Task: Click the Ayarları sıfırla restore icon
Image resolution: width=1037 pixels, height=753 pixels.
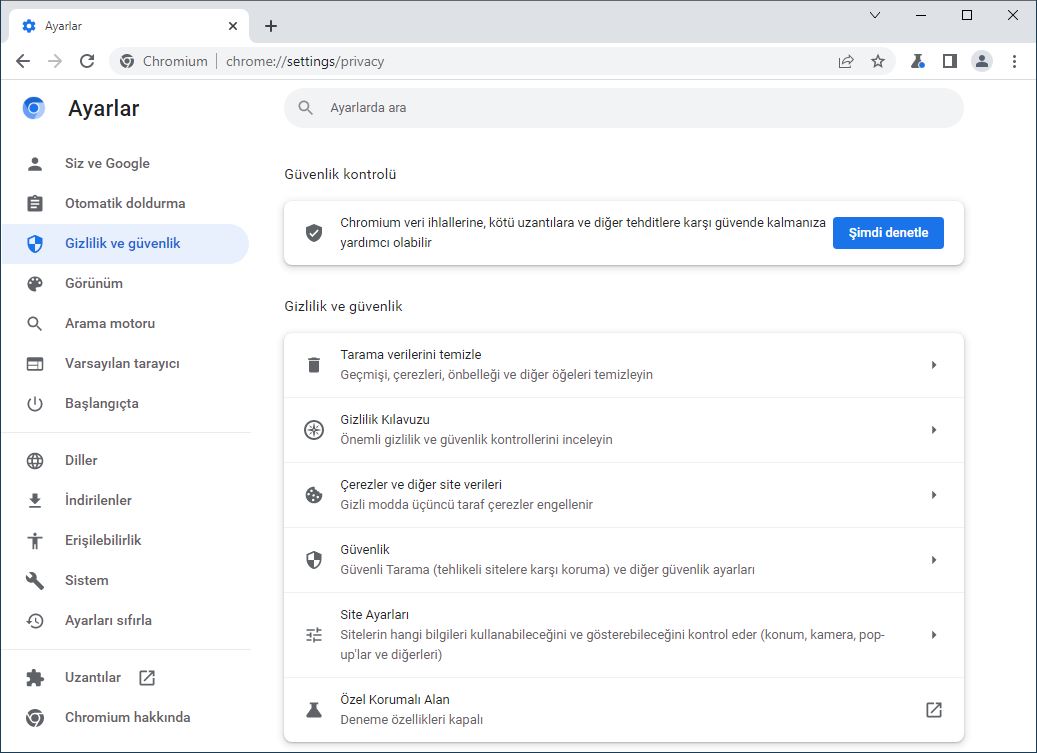Action: tap(35, 620)
